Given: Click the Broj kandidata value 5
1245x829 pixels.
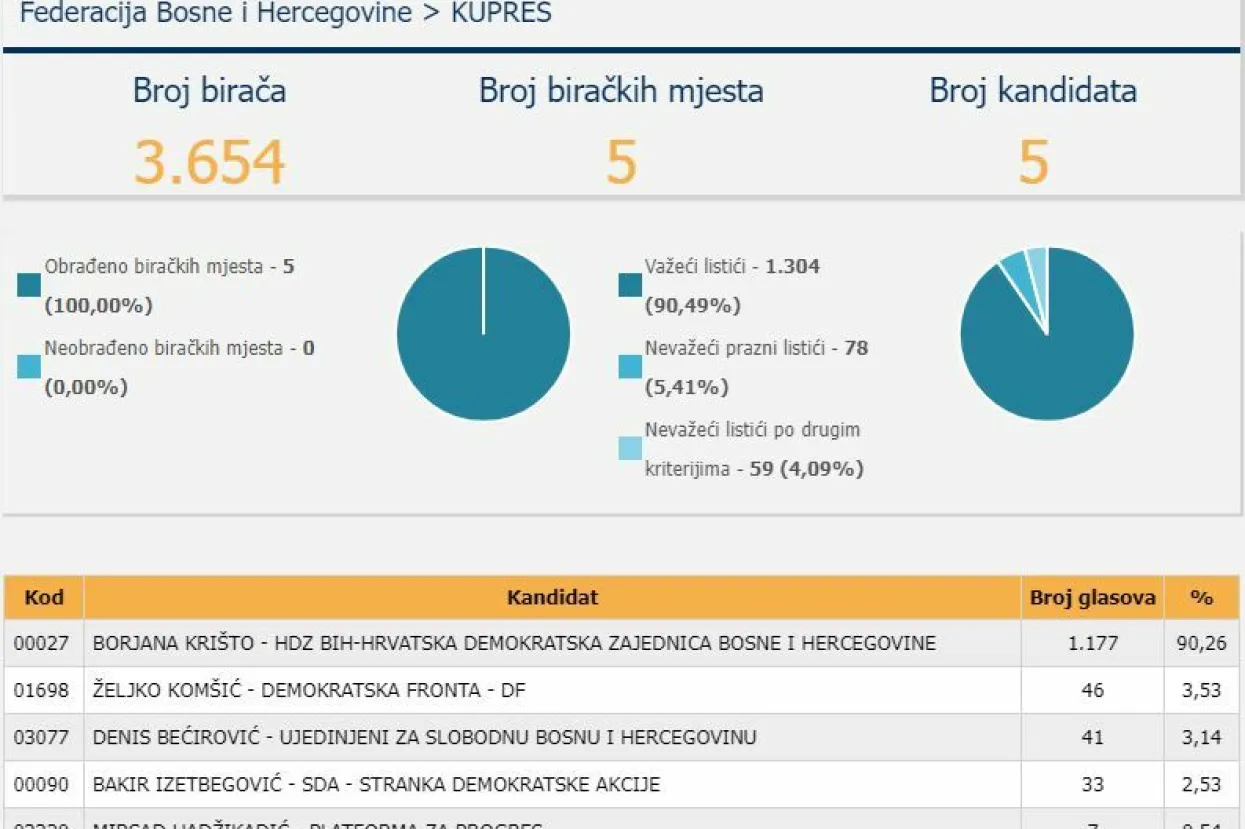Looking at the screenshot, I should pyautogui.click(x=1033, y=158).
